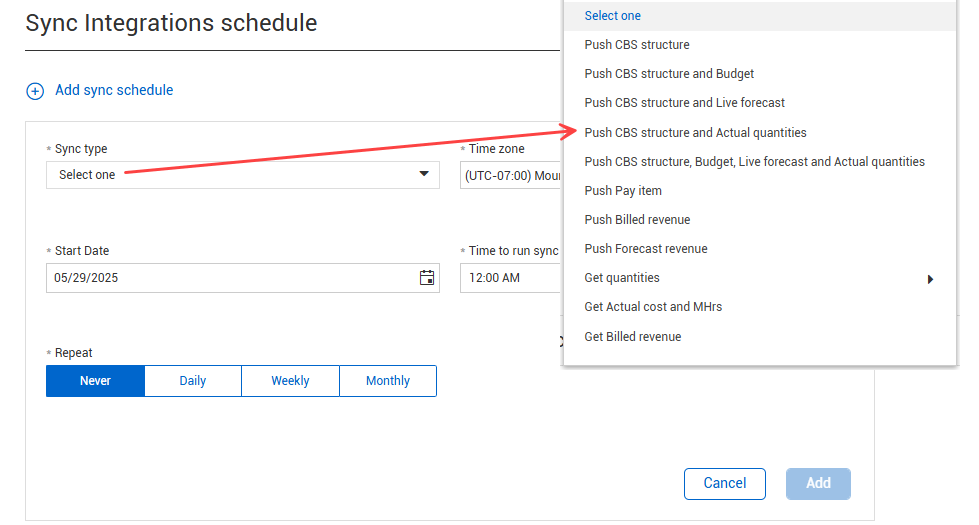The image size is (979, 525).
Task: Open the Sync type dropdown
Action: point(242,175)
